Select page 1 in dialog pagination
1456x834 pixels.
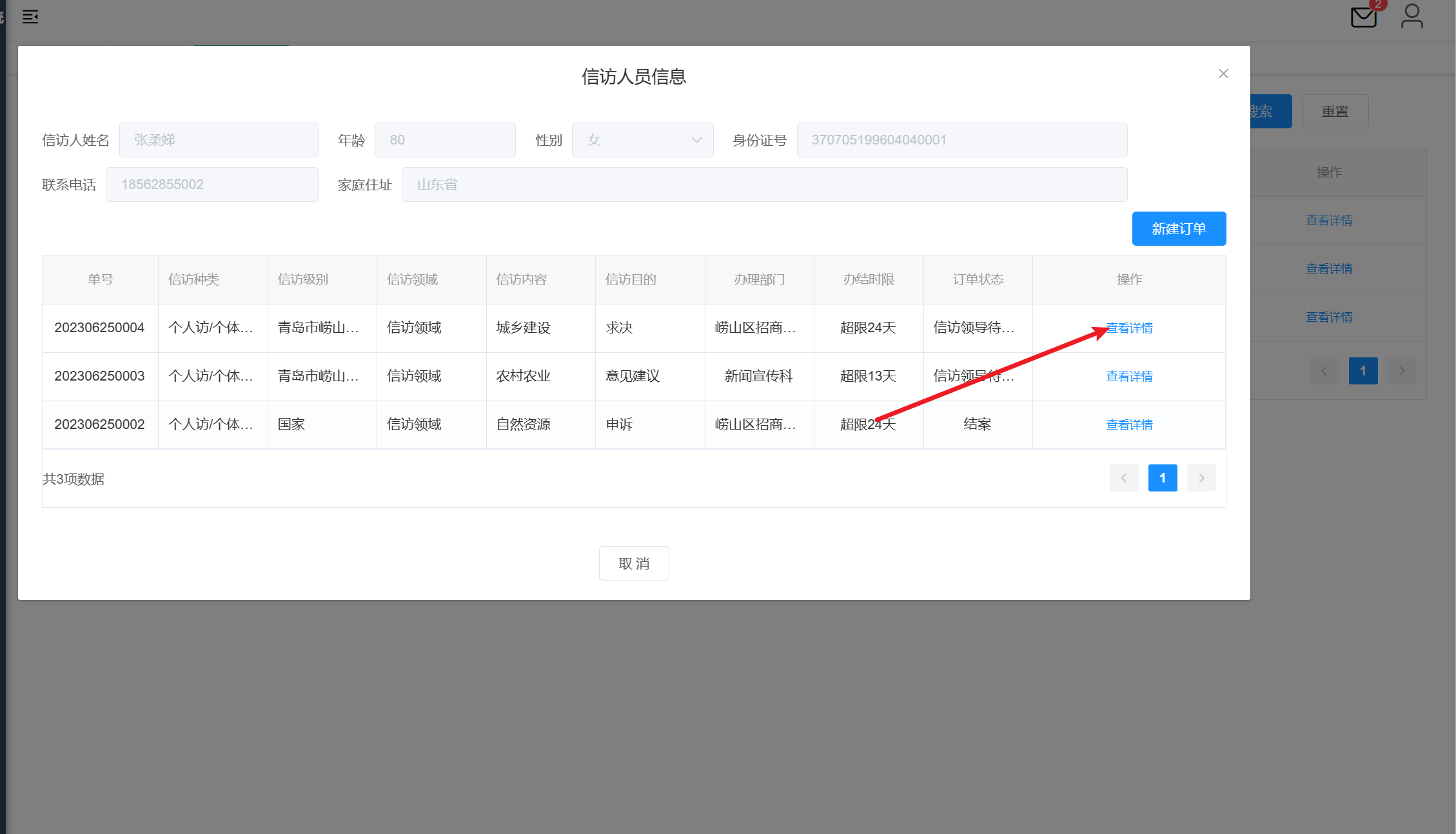coord(1163,478)
